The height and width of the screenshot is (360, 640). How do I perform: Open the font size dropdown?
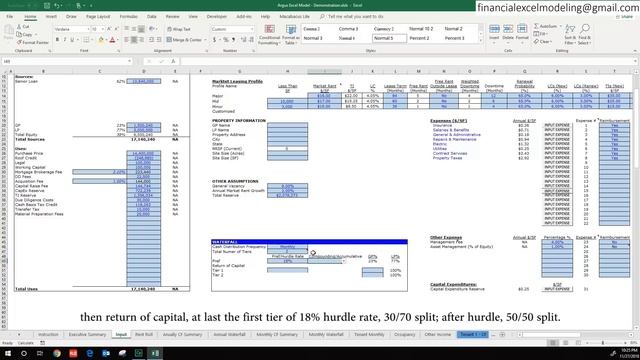coord(103,29)
